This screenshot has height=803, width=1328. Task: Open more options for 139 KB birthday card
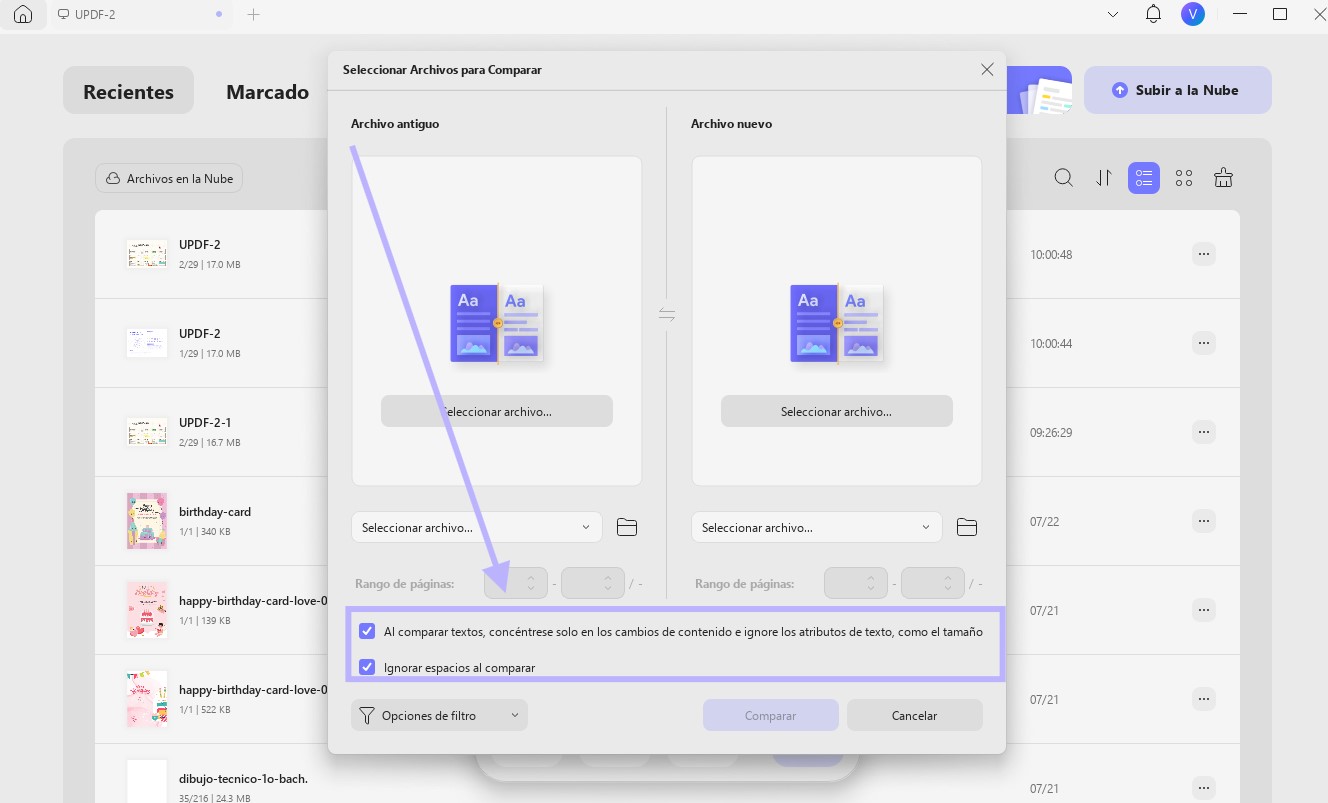pos(1204,610)
